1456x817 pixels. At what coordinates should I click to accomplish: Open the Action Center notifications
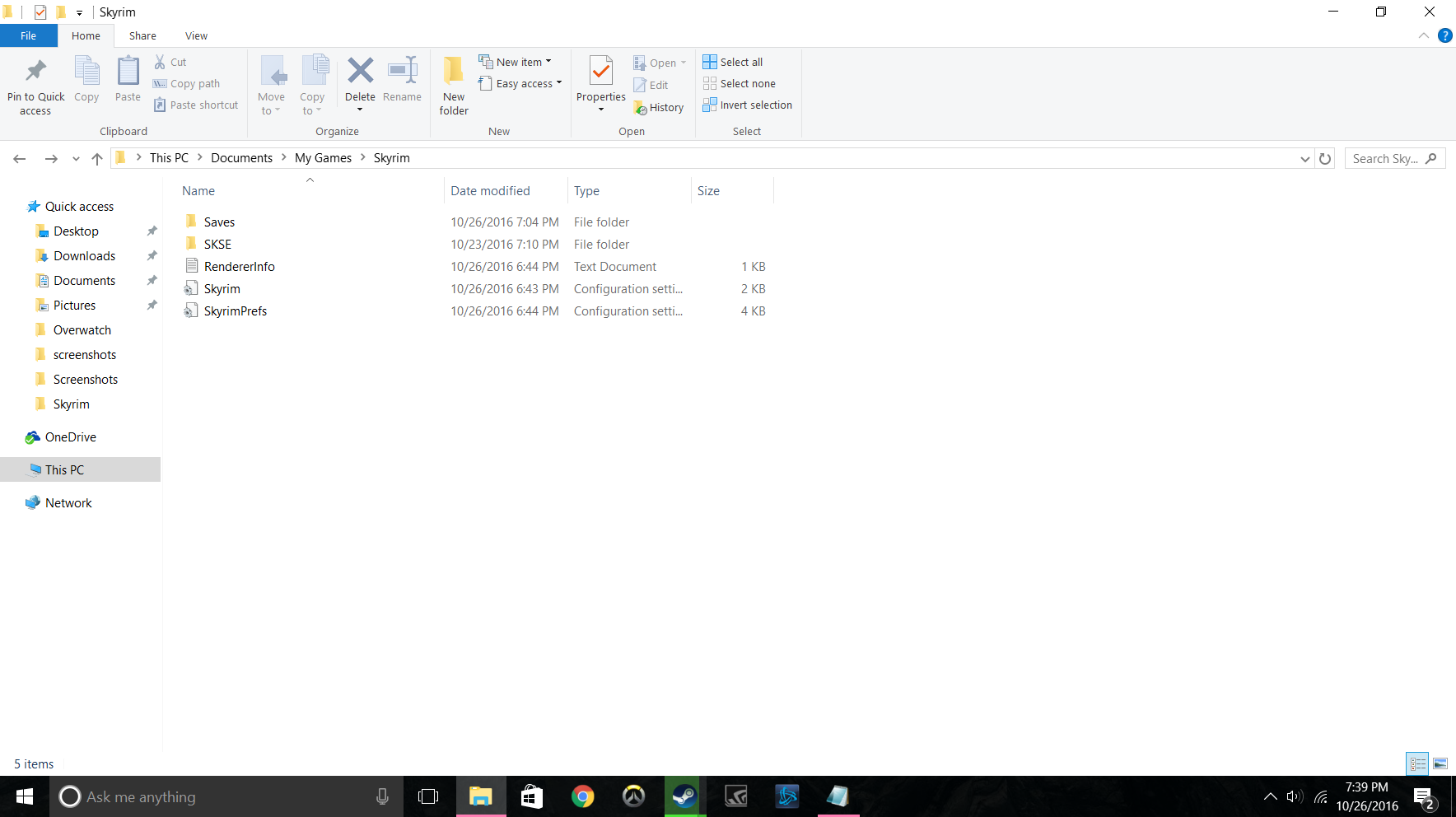coord(1424,797)
